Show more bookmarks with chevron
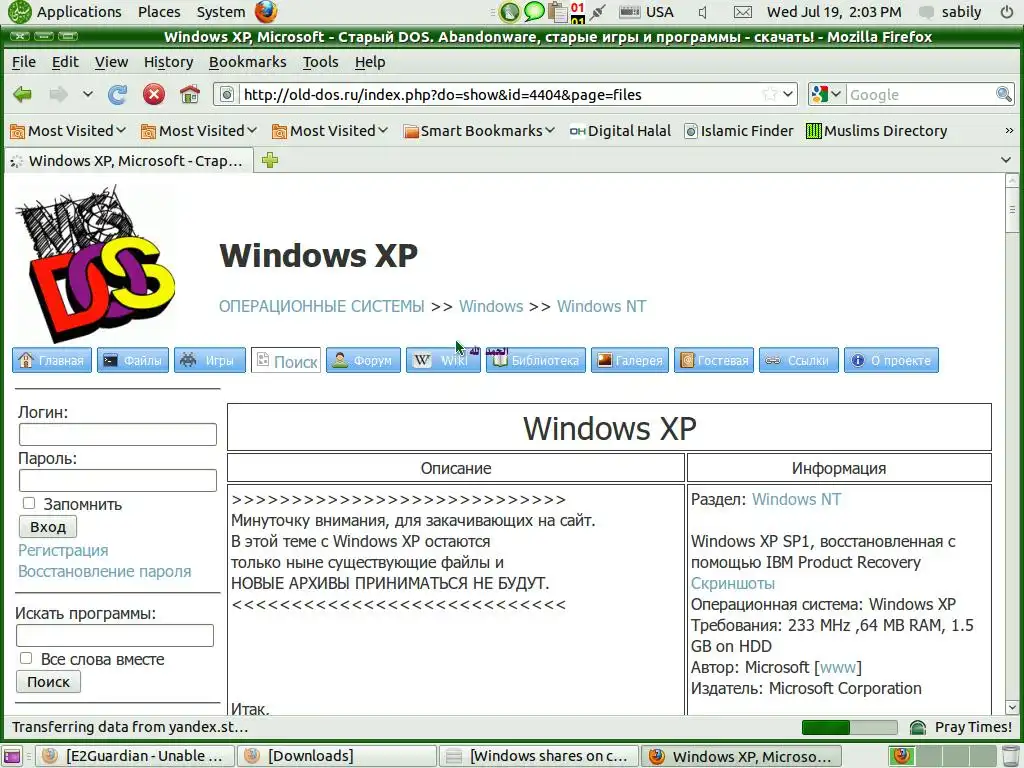This screenshot has width=1024, height=768. (1009, 131)
